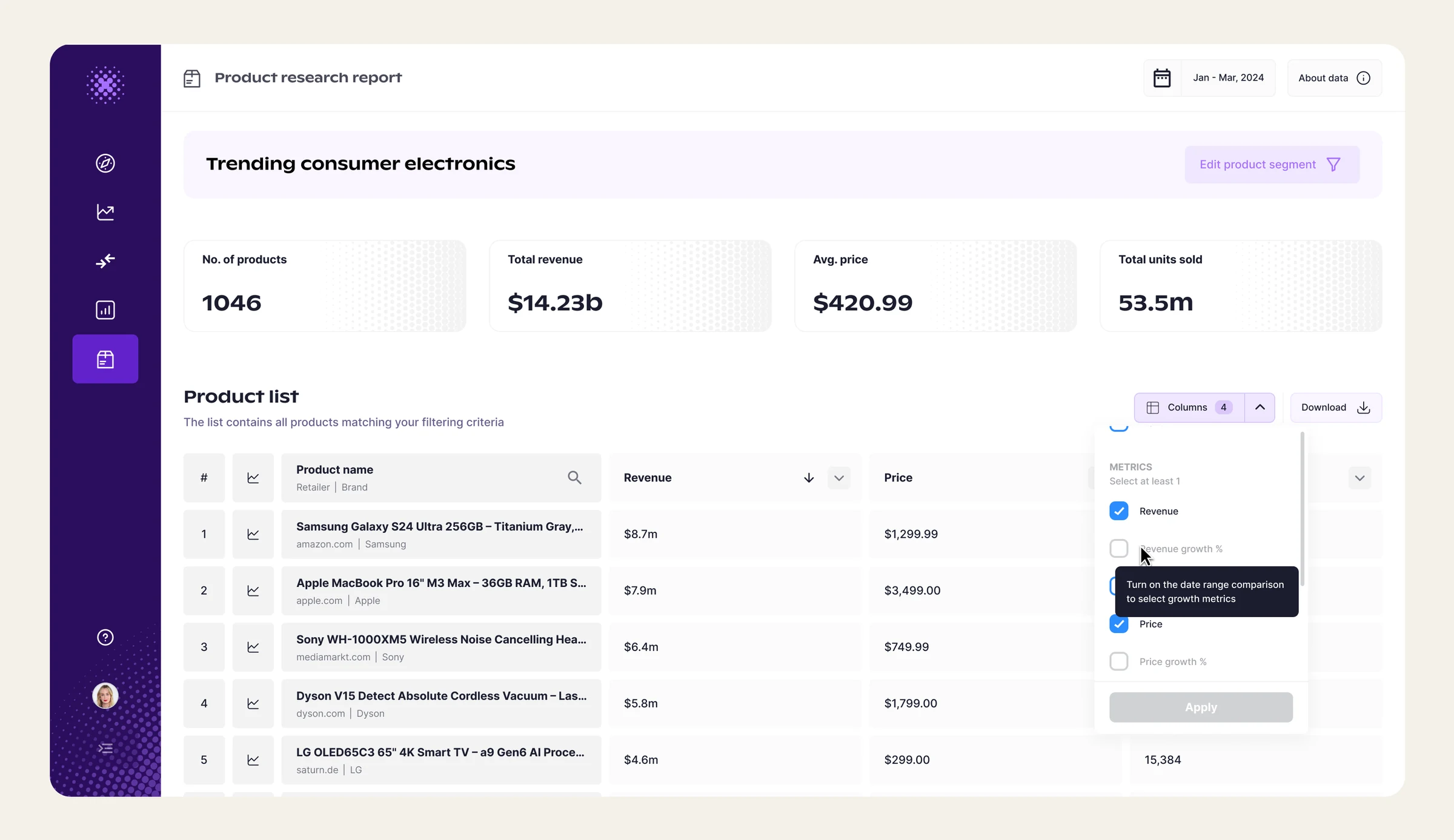Open the compass explore icon in sidebar
Image resolution: width=1454 pixels, height=840 pixels.
[105, 163]
